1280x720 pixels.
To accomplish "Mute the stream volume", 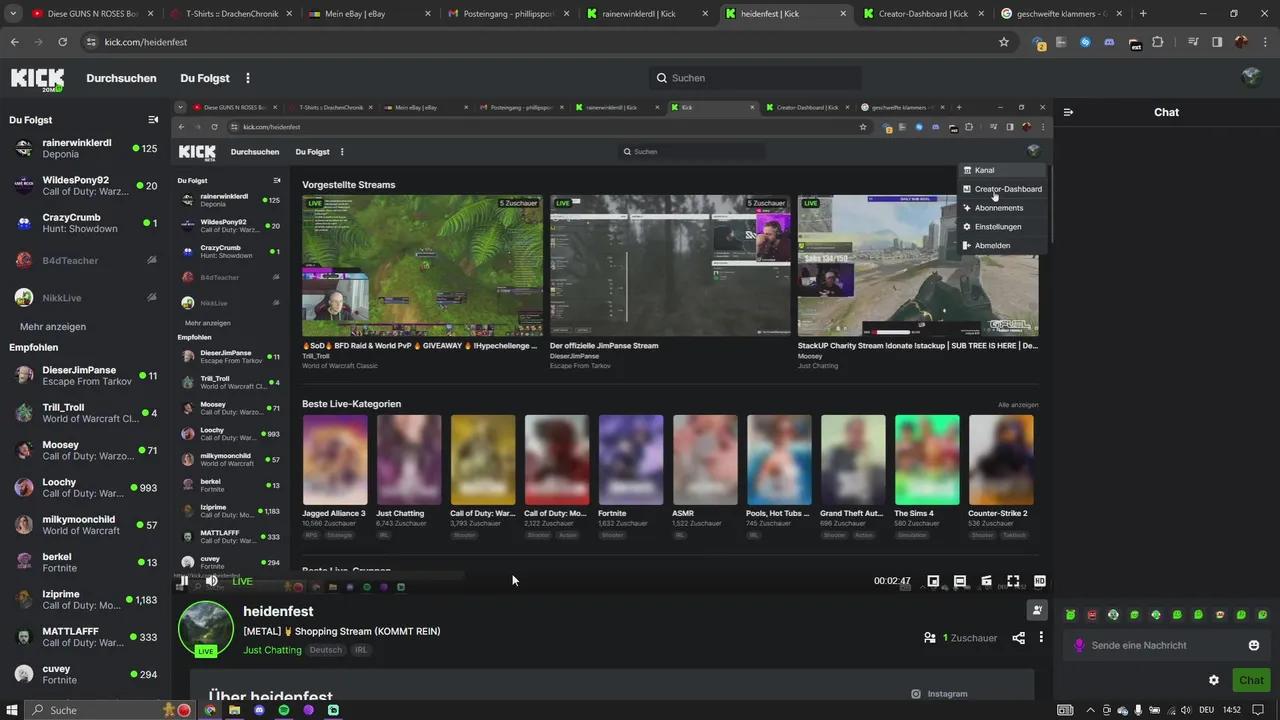I will [212, 581].
